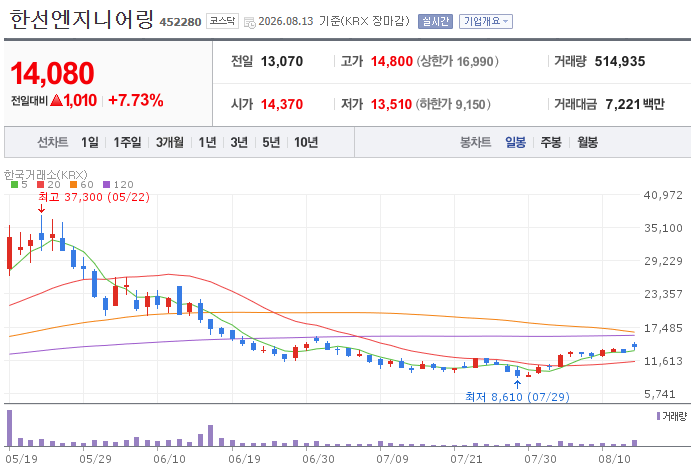Click the 상한가 16,990 text

(457, 61)
